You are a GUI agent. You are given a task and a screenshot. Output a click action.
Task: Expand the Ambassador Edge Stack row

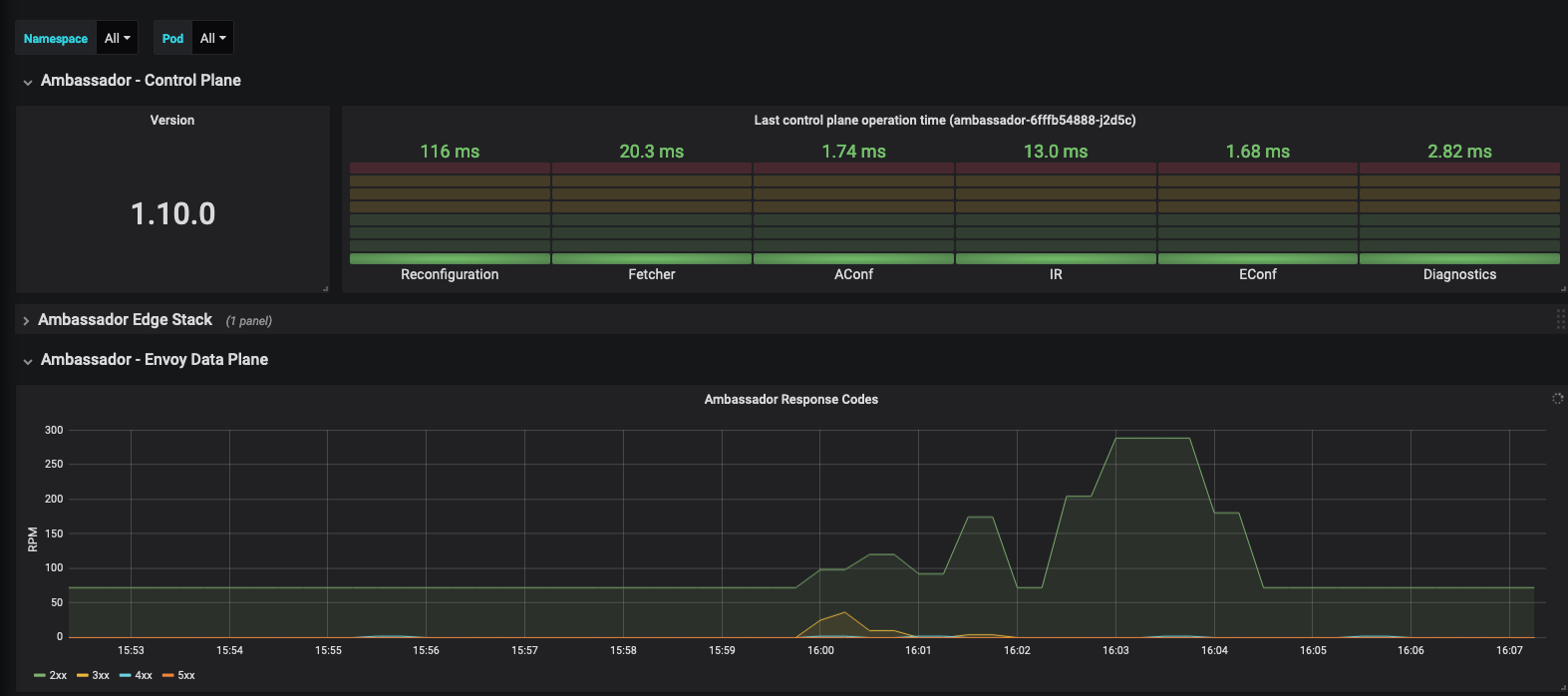tap(125, 320)
